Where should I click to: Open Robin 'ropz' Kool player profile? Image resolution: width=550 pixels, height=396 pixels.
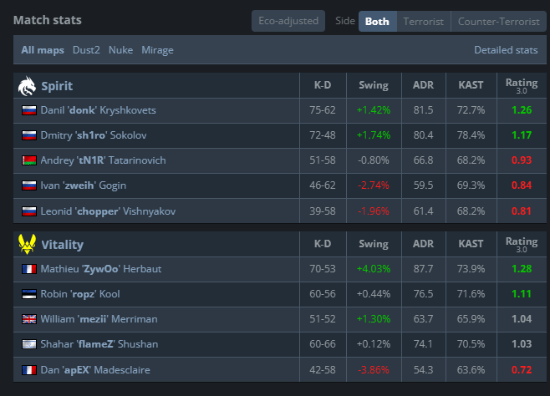point(80,294)
